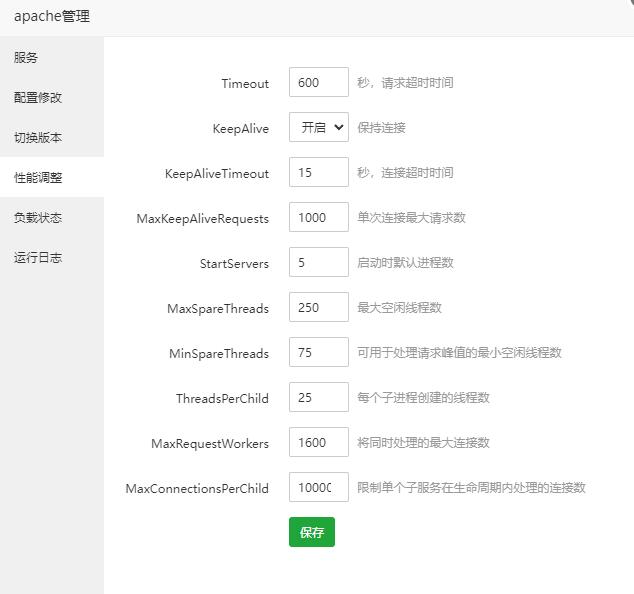Click the 启动时默认进程数 hint text
Screen dimensions: 634x594
(x=405, y=262)
